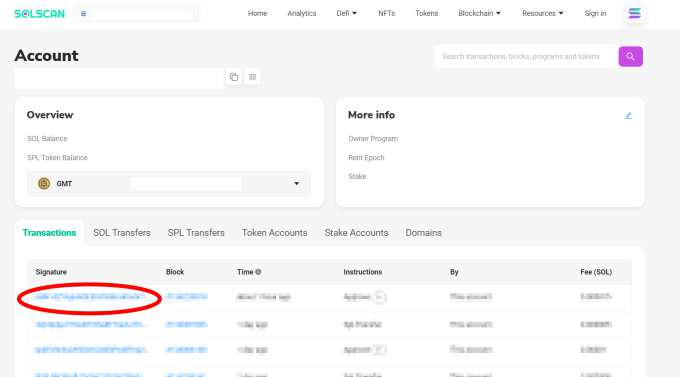Open the top-right hamburger menu icon
Image resolution: width=680 pixels, height=377 pixels.
pyautogui.click(x=634, y=13)
